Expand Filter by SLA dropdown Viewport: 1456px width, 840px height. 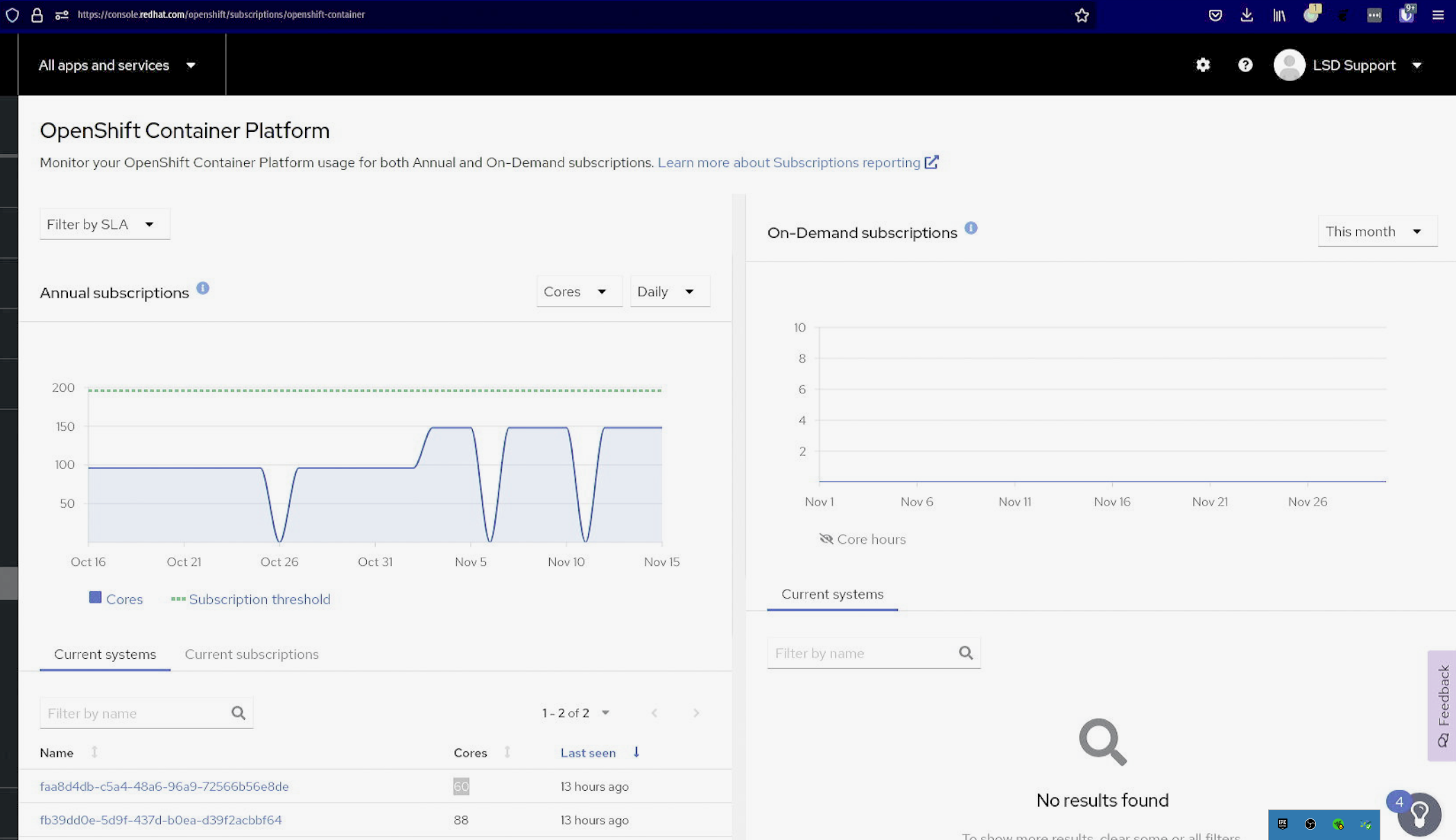coord(104,225)
